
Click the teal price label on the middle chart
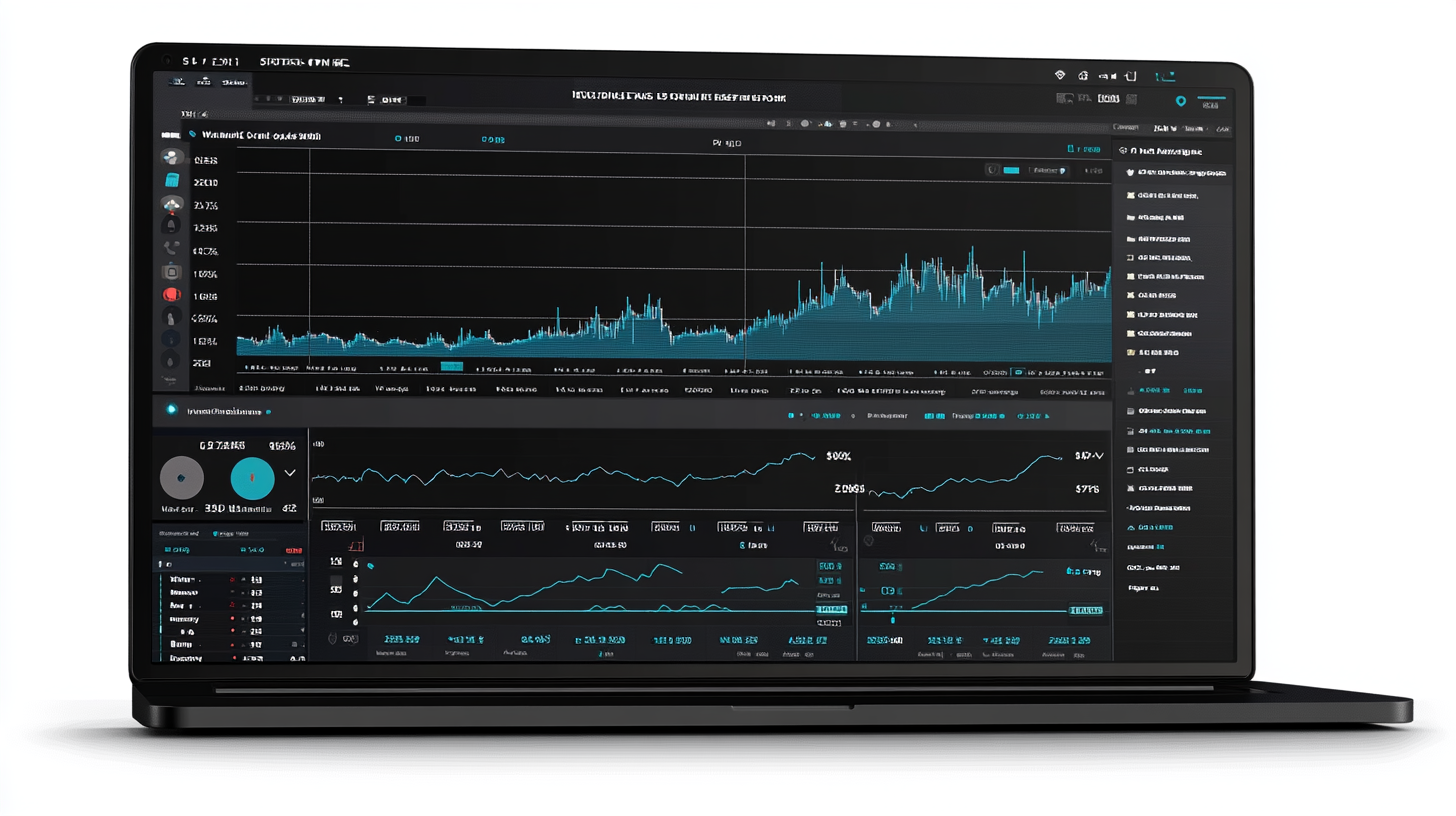click(x=833, y=609)
